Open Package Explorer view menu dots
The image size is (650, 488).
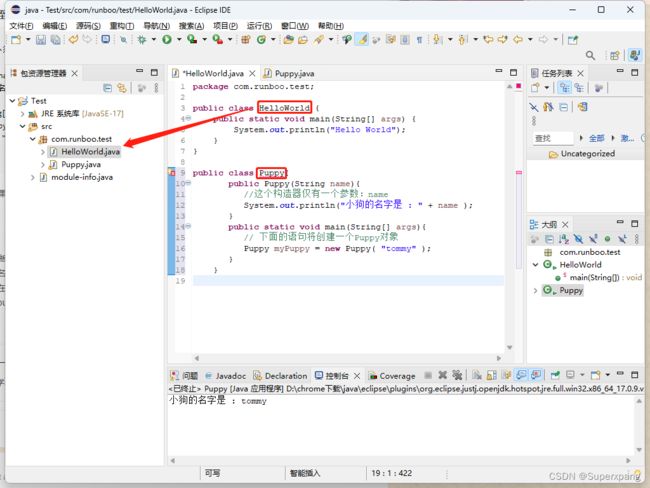156,87
